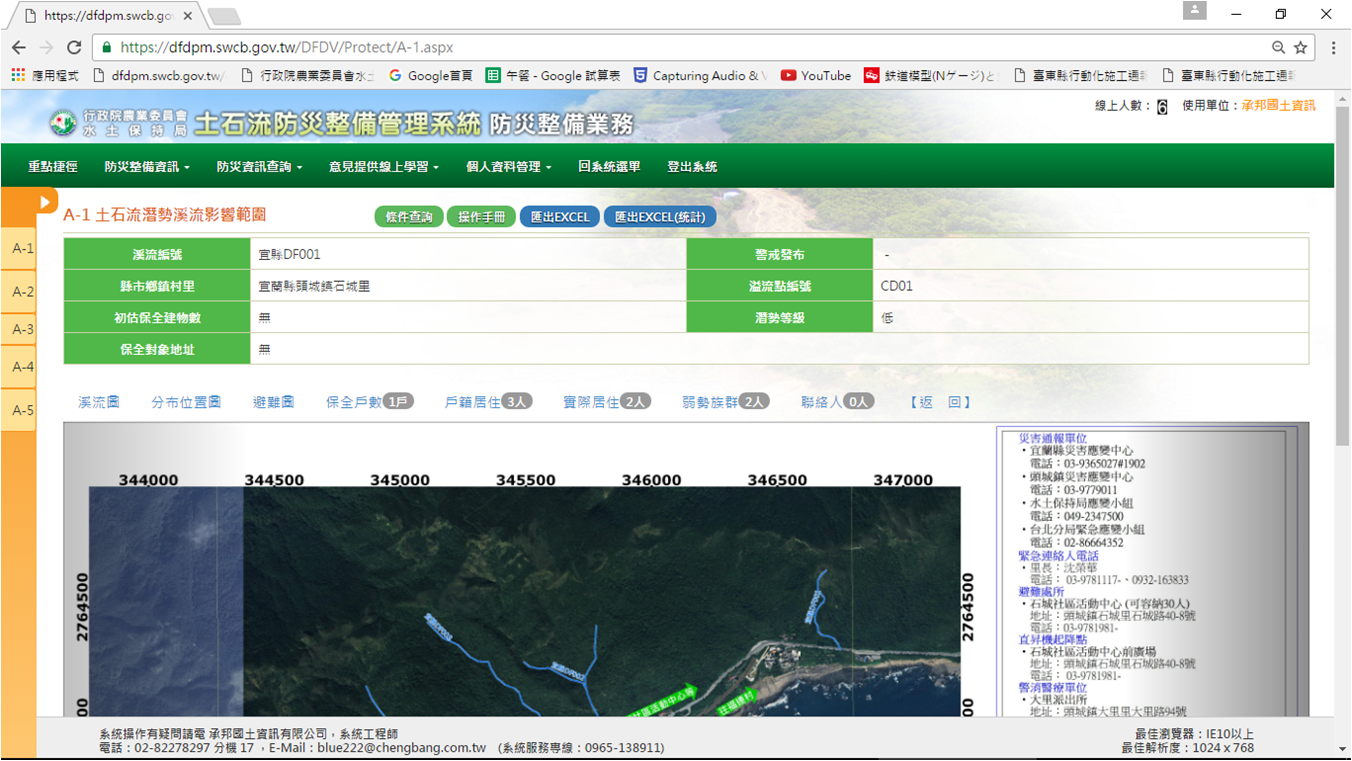Open the Capturing Audio bookmark
The image size is (1352, 761).
(x=699, y=75)
